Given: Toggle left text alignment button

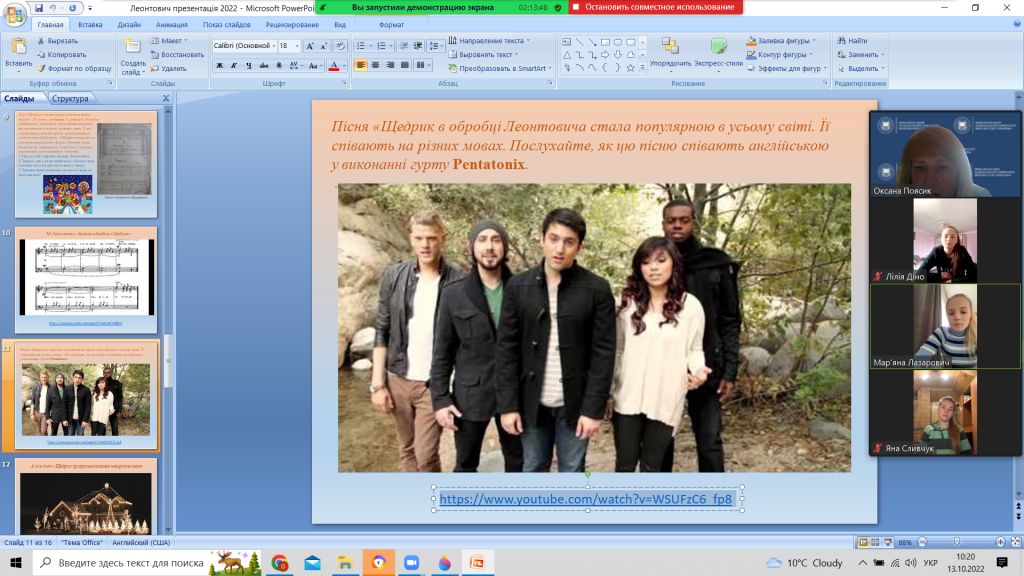Looking at the screenshot, I should (x=361, y=65).
